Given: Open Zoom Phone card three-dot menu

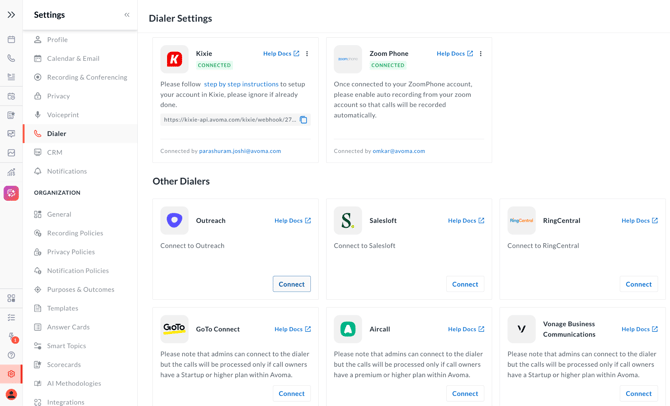Looking at the screenshot, I should 480,53.
